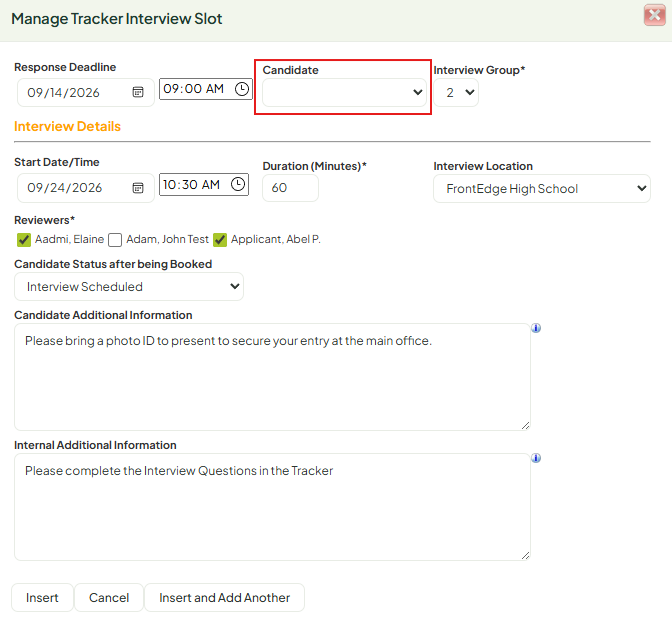This screenshot has width=672, height=617.
Task: Open the Interview Group dropdown
Action: coord(456,92)
